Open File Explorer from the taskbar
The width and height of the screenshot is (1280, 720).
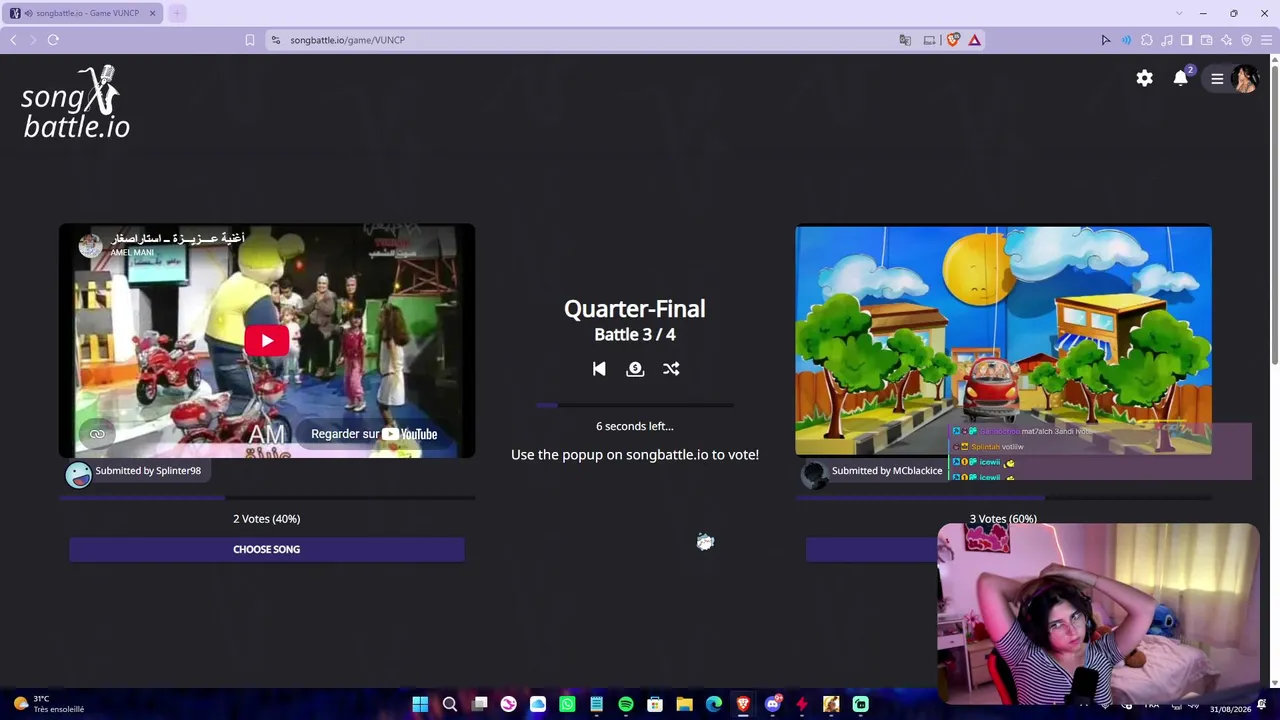[684, 704]
